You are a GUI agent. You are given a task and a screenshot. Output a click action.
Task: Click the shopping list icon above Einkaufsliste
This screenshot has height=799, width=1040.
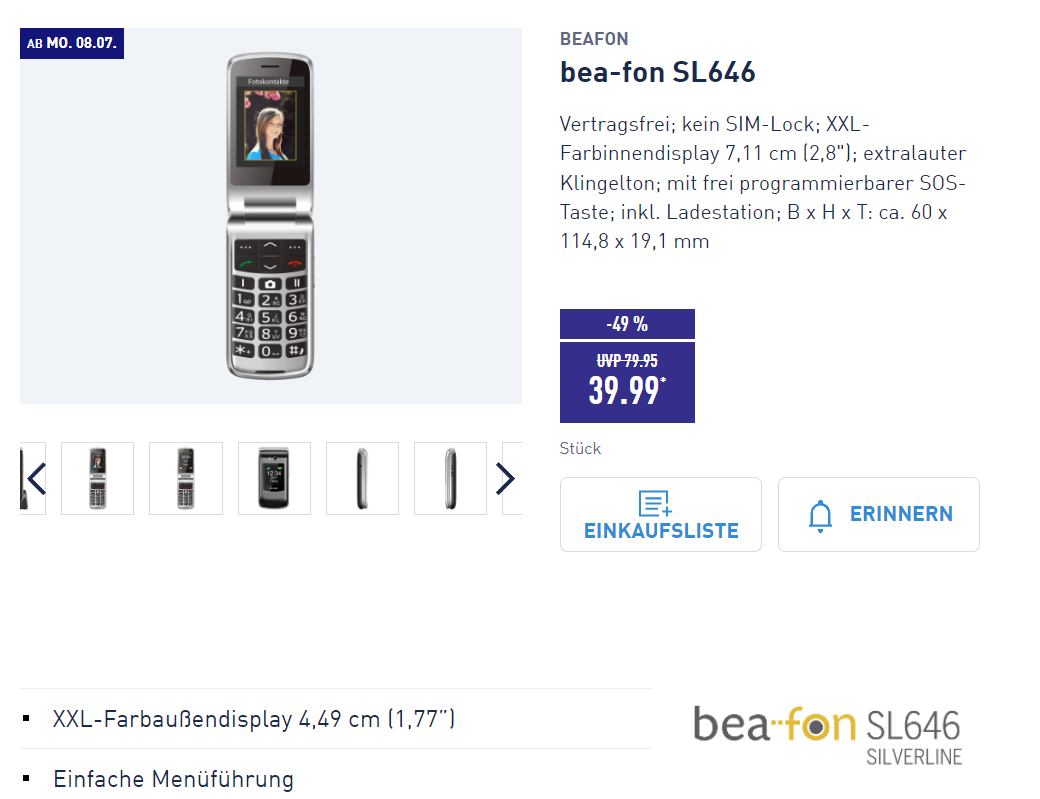click(655, 503)
